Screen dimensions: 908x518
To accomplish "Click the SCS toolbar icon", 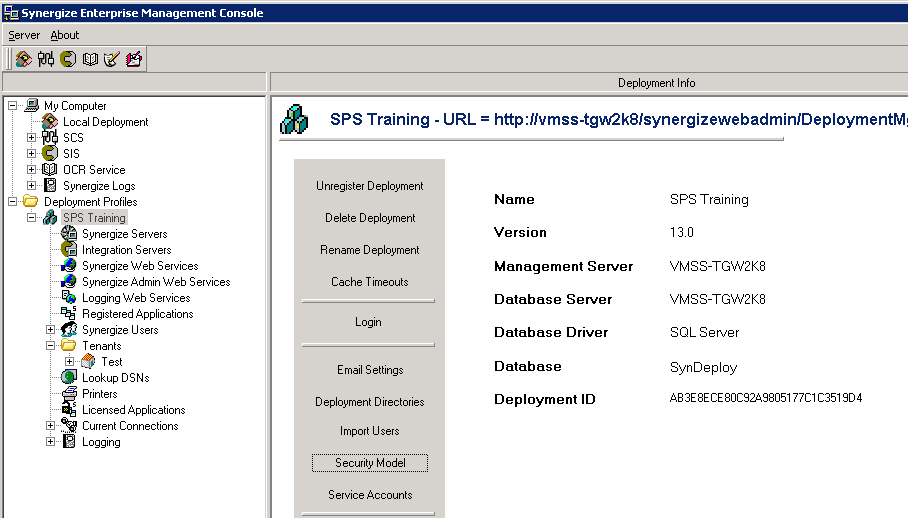I will pos(46,59).
